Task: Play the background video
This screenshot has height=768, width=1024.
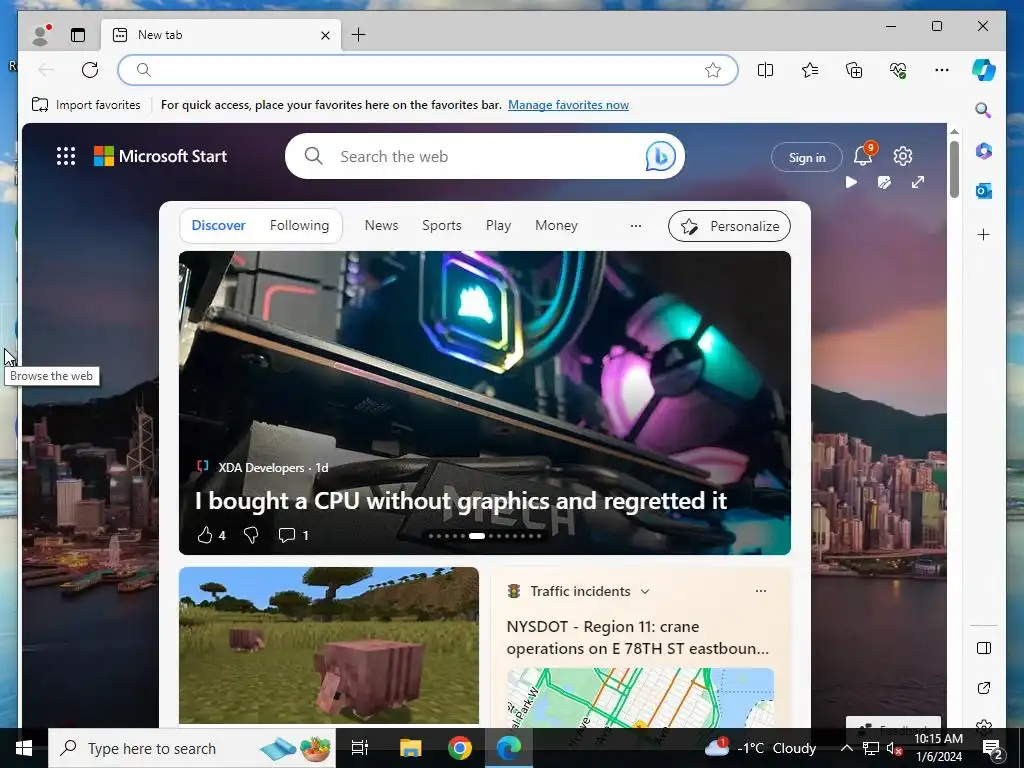Action: point(851,182)
